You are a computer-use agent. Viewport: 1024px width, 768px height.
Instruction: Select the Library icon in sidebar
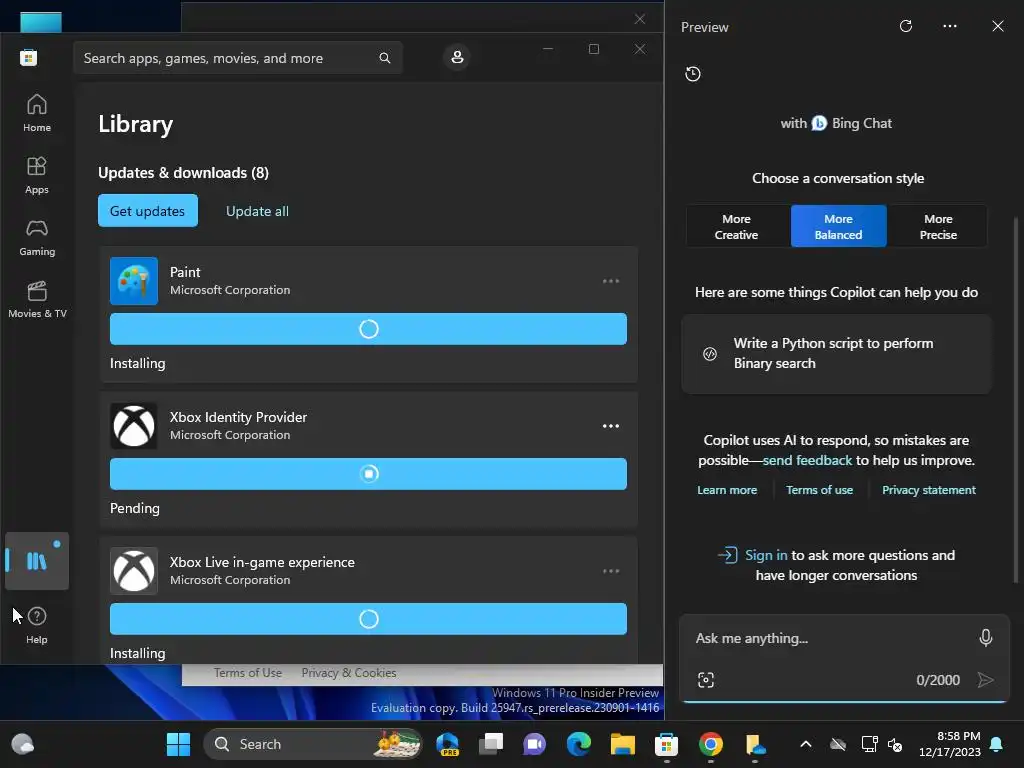tap(37, 561)
